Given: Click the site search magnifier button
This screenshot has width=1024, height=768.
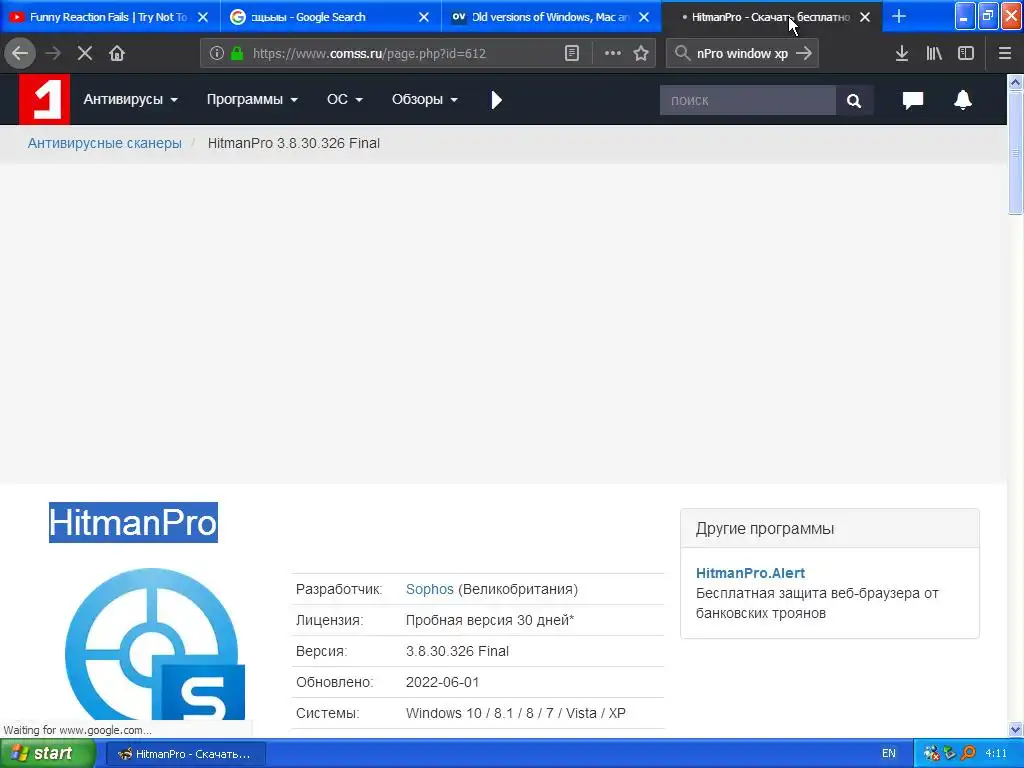Looking at the screenshot, I should pos(854,101).
